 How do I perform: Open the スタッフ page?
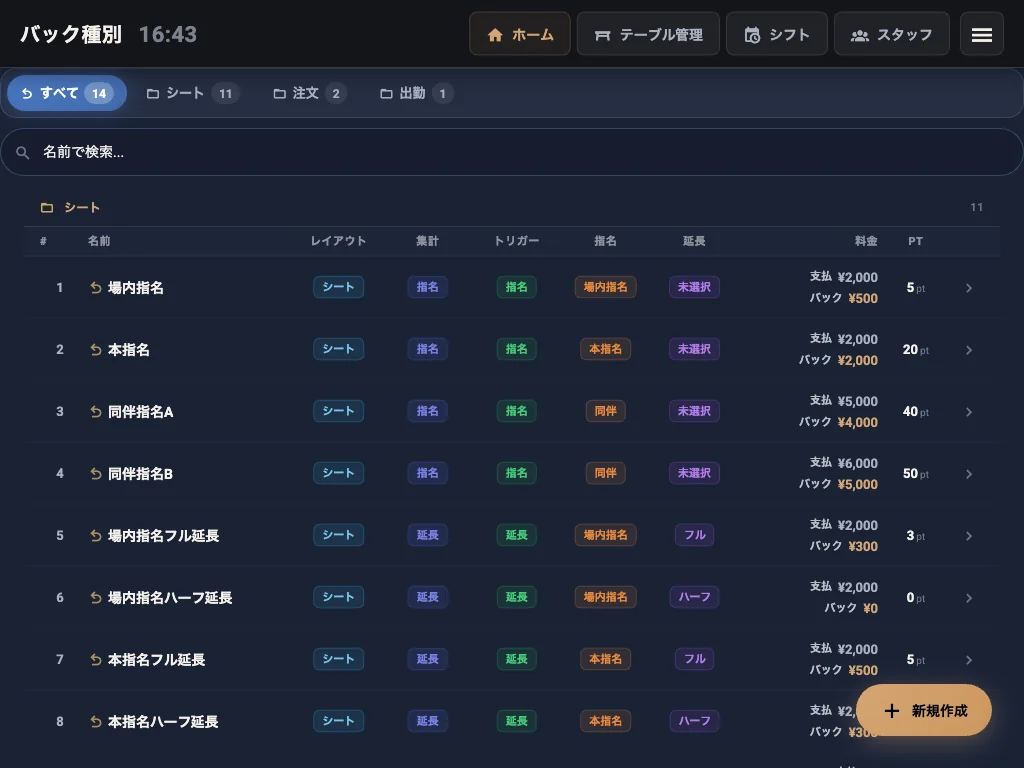tap(891, 34)
